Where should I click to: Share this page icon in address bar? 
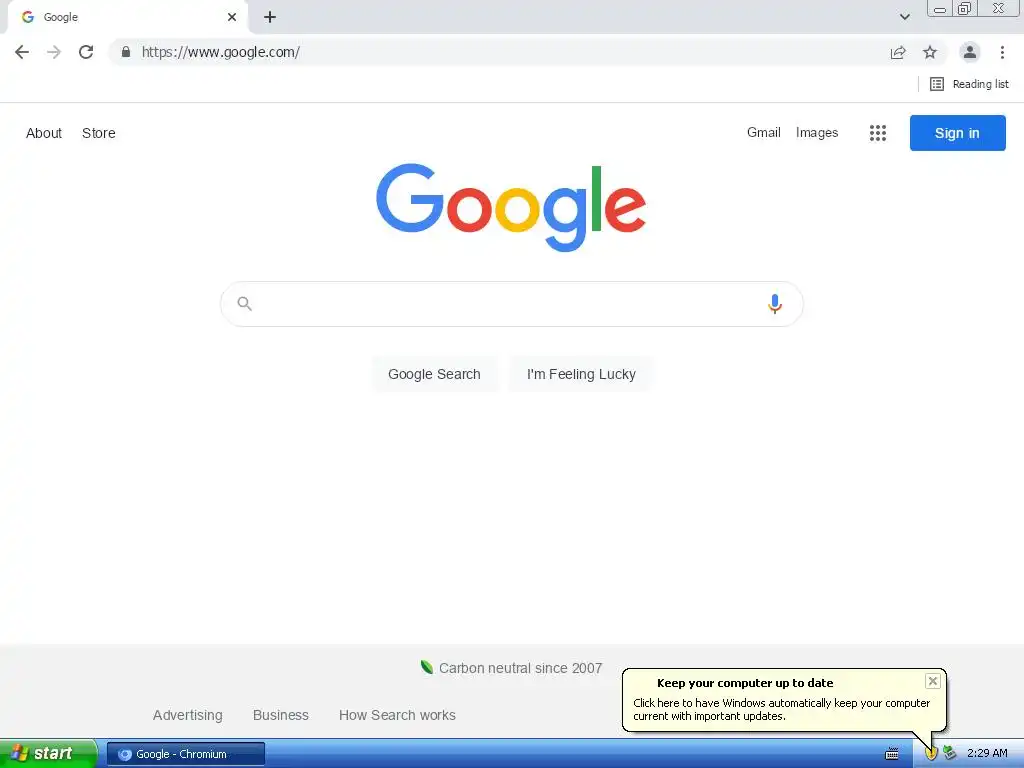point(898,52)
